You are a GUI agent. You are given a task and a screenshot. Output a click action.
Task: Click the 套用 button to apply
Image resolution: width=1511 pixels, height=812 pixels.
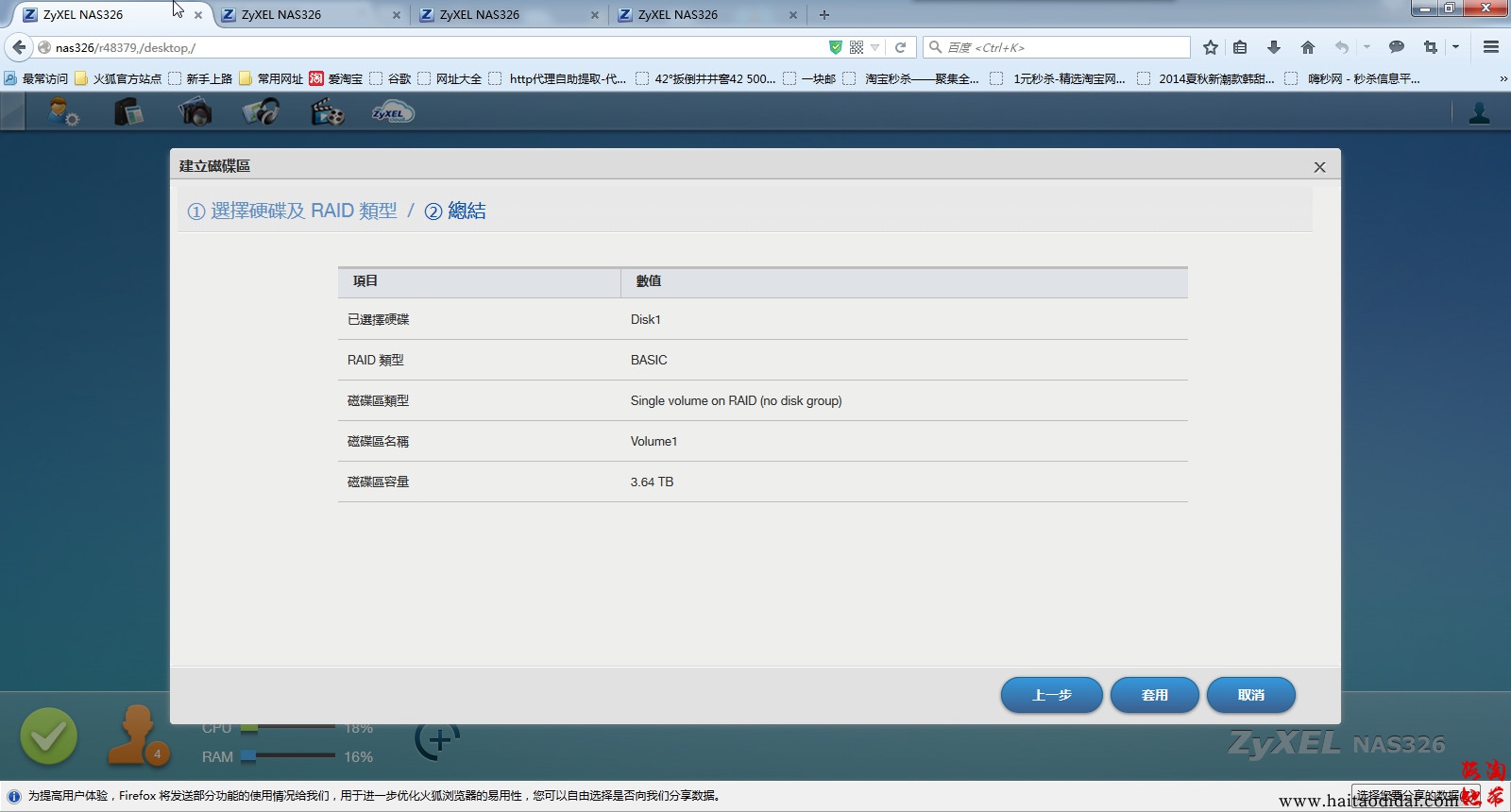[1154, 695]
